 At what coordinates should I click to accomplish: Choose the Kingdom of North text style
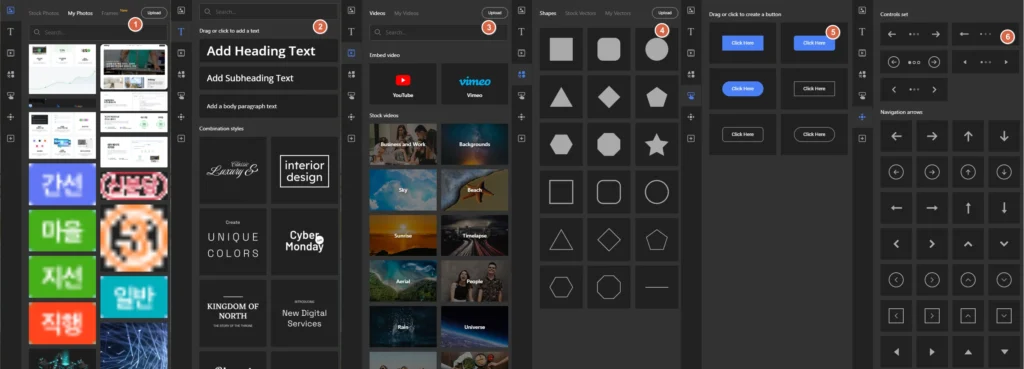click(x=232, y=313)
